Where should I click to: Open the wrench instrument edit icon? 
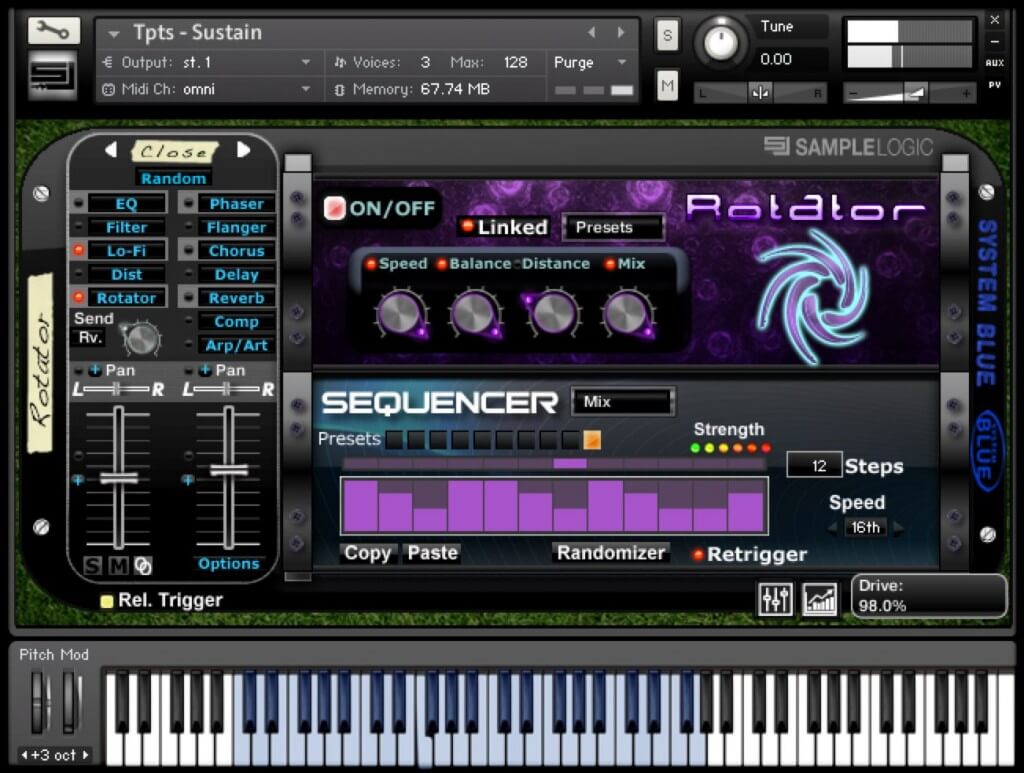pos(54,30)
